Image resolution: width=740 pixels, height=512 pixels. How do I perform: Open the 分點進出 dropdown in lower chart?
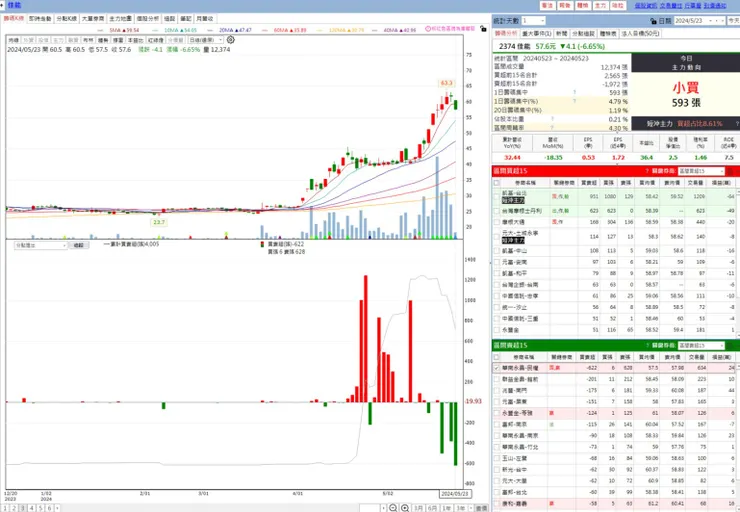pos(41,245)
